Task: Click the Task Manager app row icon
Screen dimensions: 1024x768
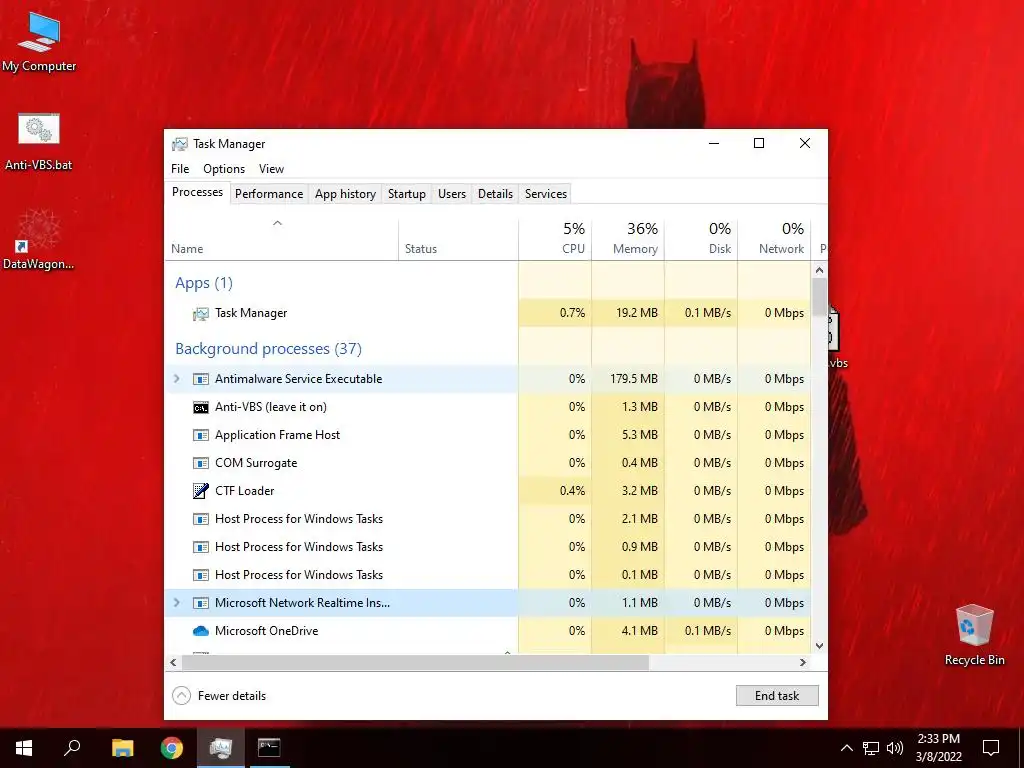Action: 200,313
